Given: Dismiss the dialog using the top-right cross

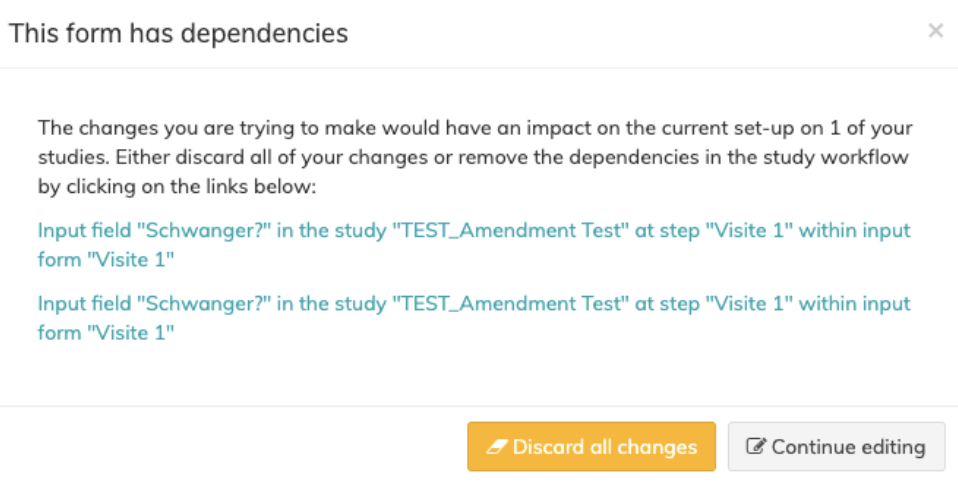Looking at the screenshot, I should tap(936, 31).
